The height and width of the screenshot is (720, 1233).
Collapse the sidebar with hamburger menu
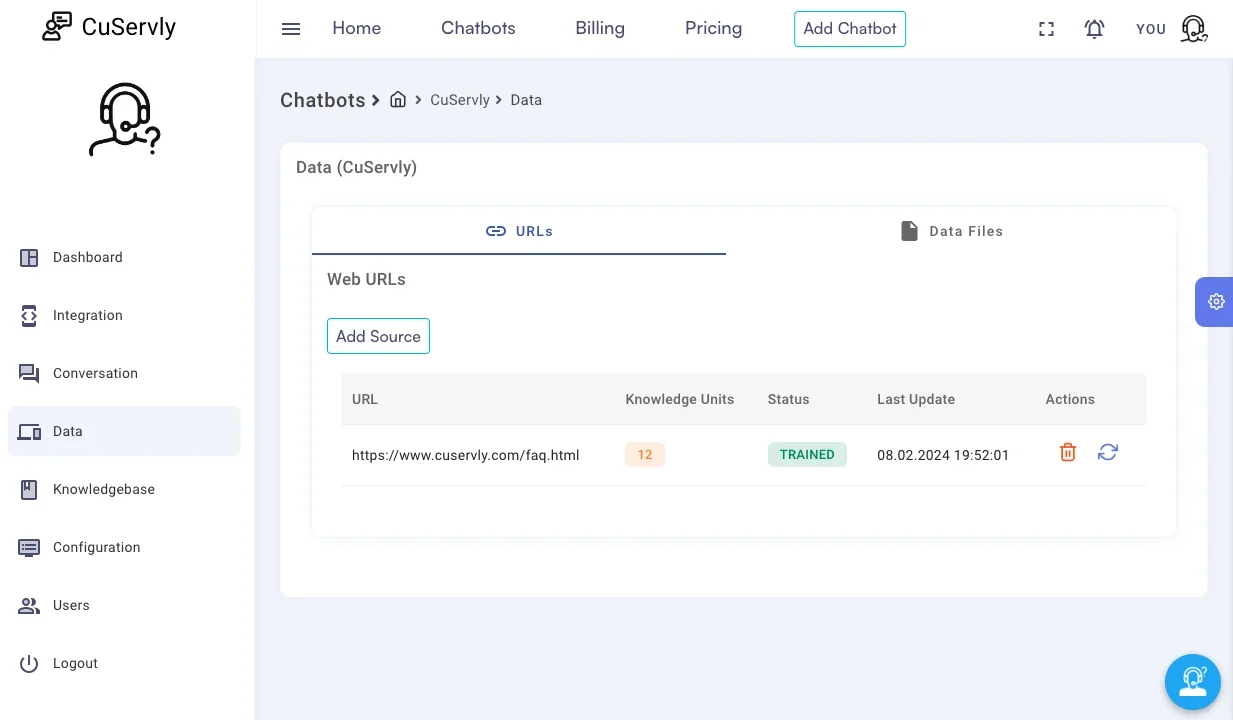tap(291, 29)
